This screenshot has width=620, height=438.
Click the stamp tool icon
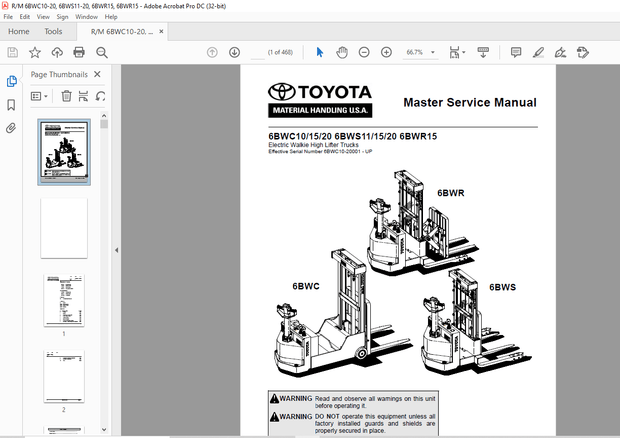pos(583,52)
